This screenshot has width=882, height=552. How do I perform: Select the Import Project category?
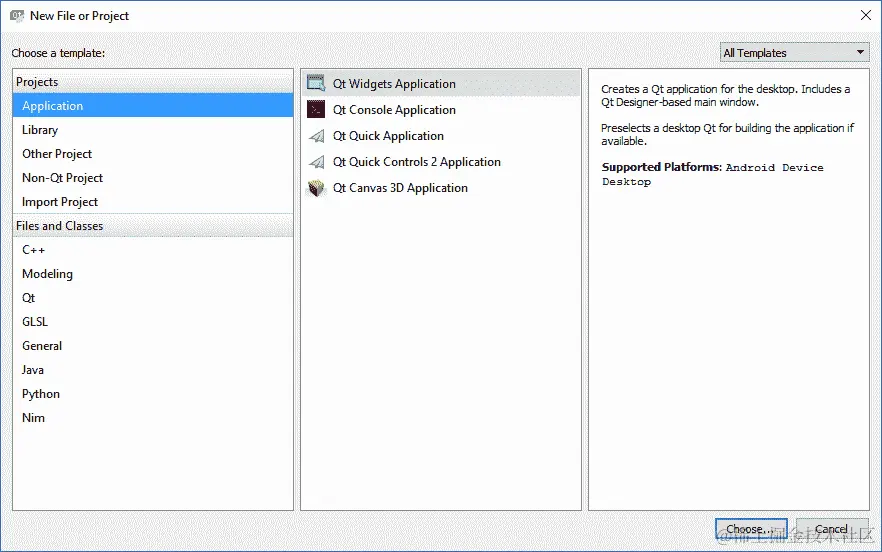[x=153, y=201]
